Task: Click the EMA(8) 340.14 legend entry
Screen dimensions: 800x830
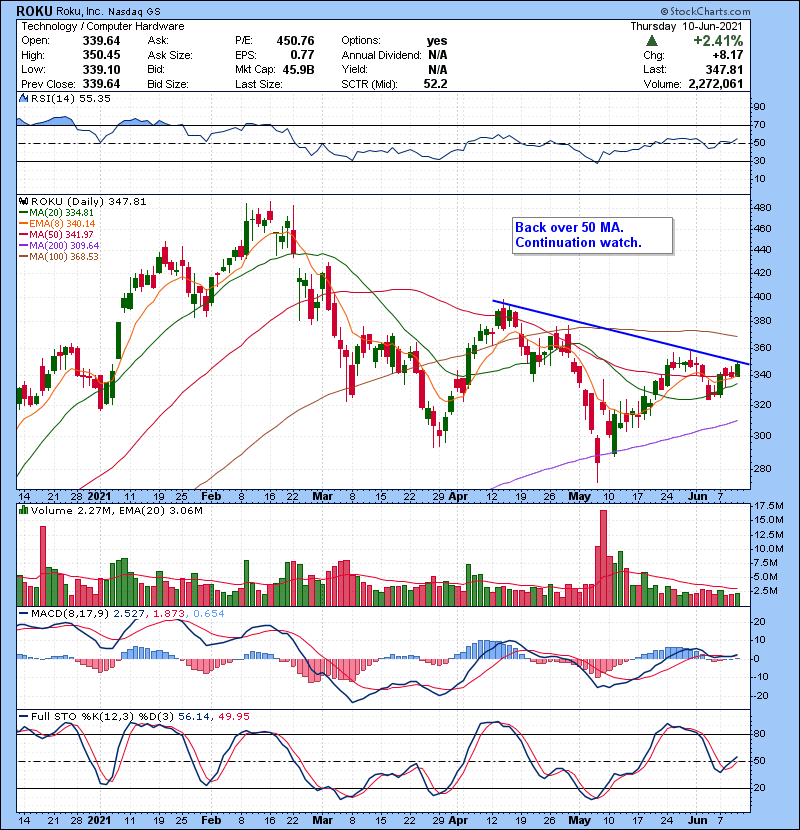Action: click(x=58, y=223)
